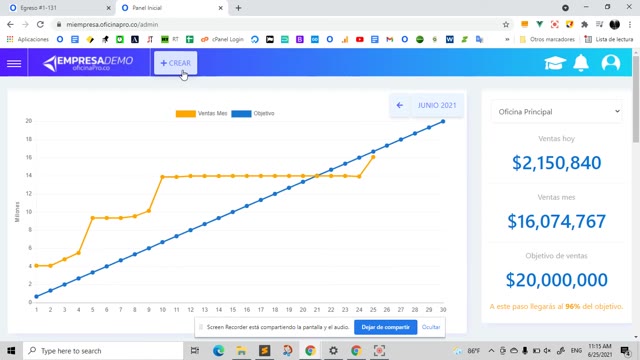Toggle the Objetivo legend series

click(x=253, y=113)
